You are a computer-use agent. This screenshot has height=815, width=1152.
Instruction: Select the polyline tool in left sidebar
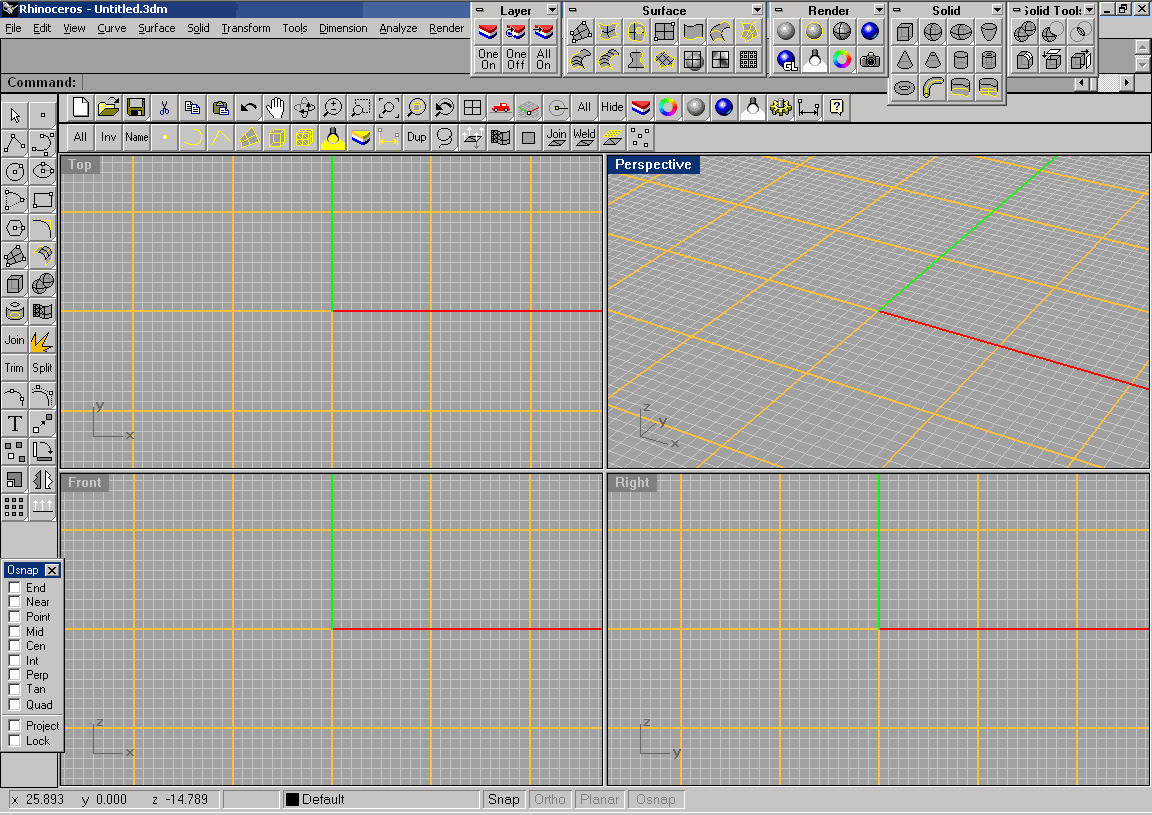[x=15, y=143]
